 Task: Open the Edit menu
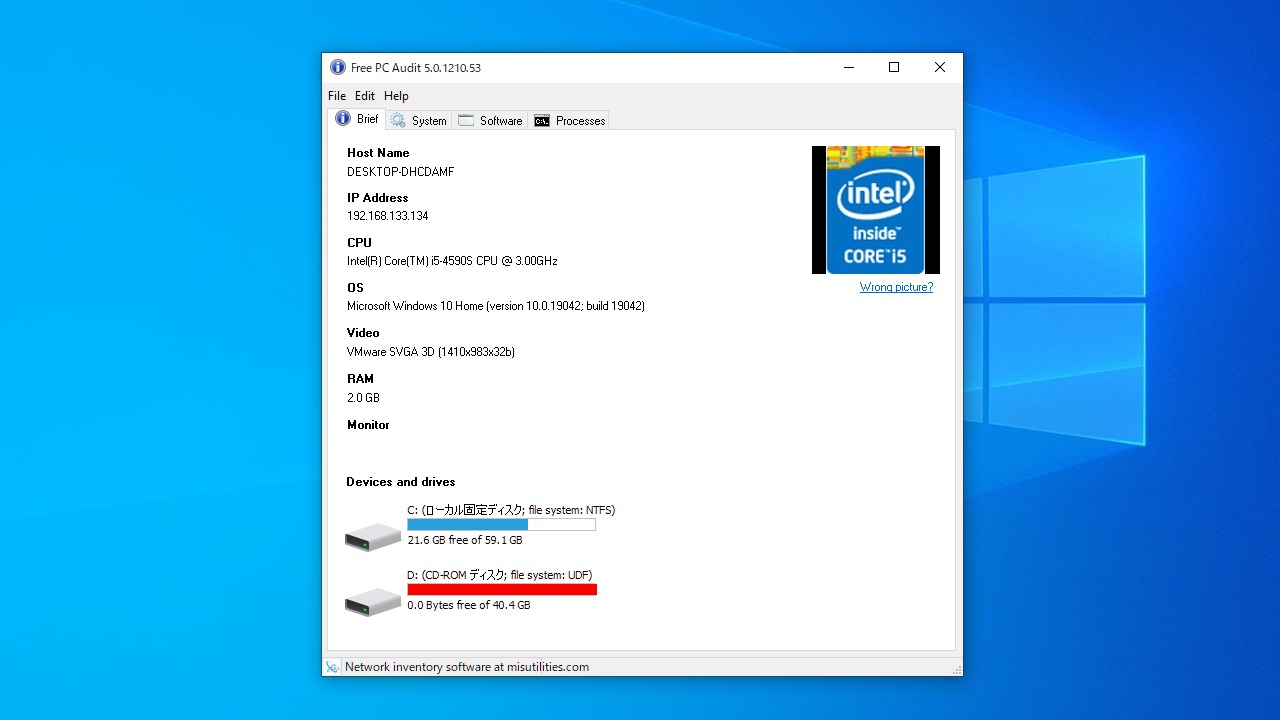[365, 96]
